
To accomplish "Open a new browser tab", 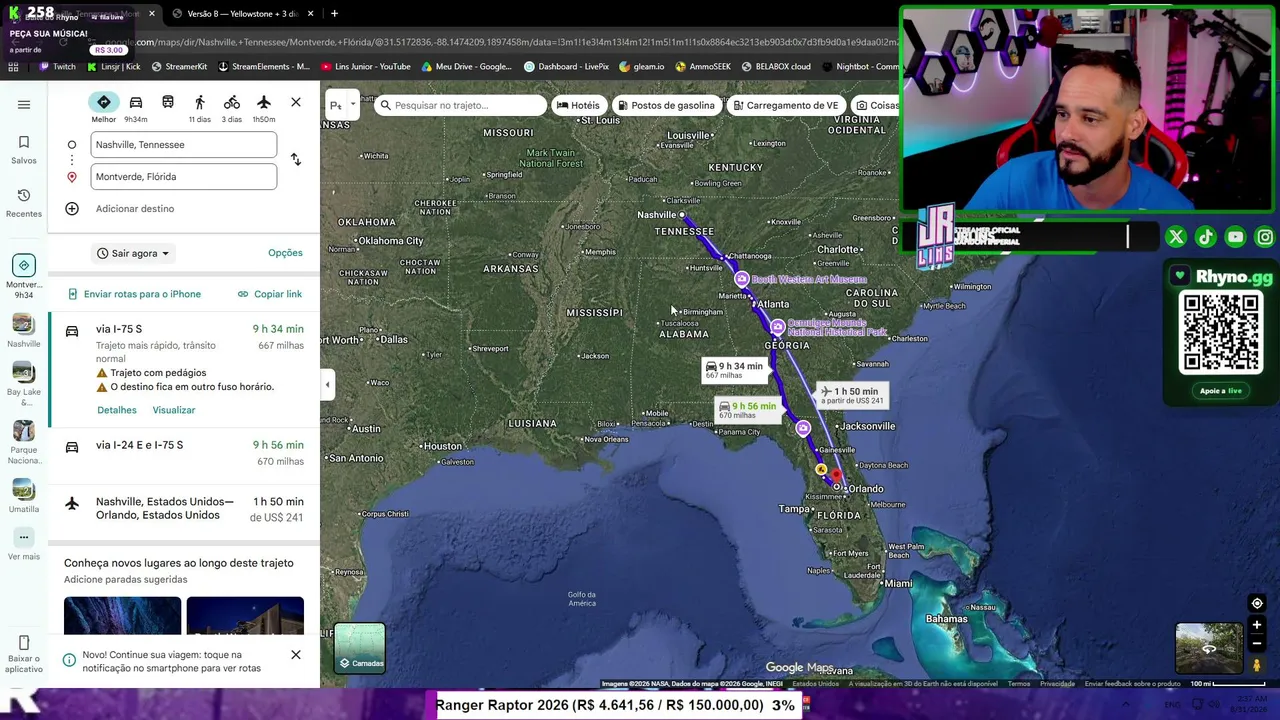I will point(334,14).
